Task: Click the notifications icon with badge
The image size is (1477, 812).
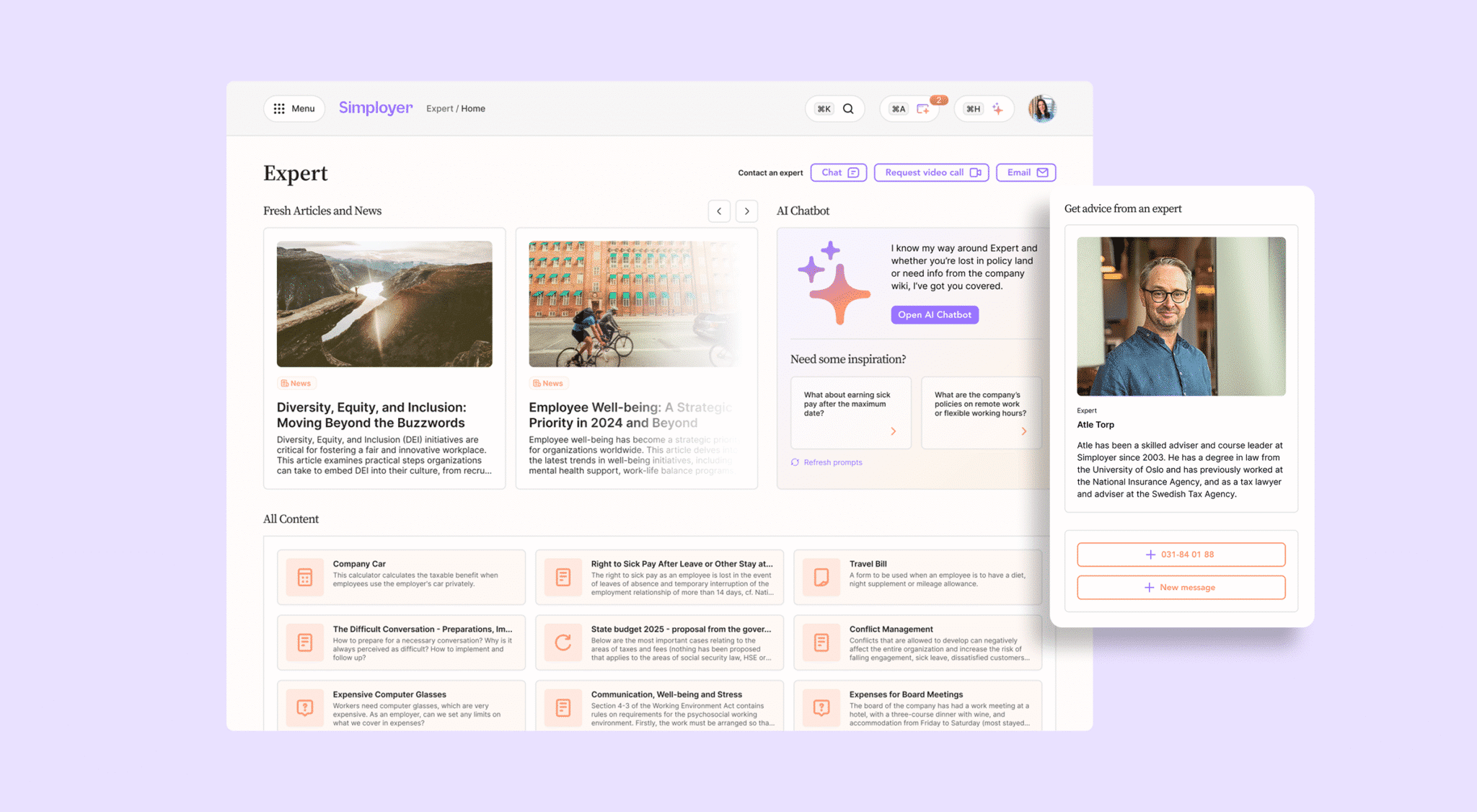Action: click(923, 109)
